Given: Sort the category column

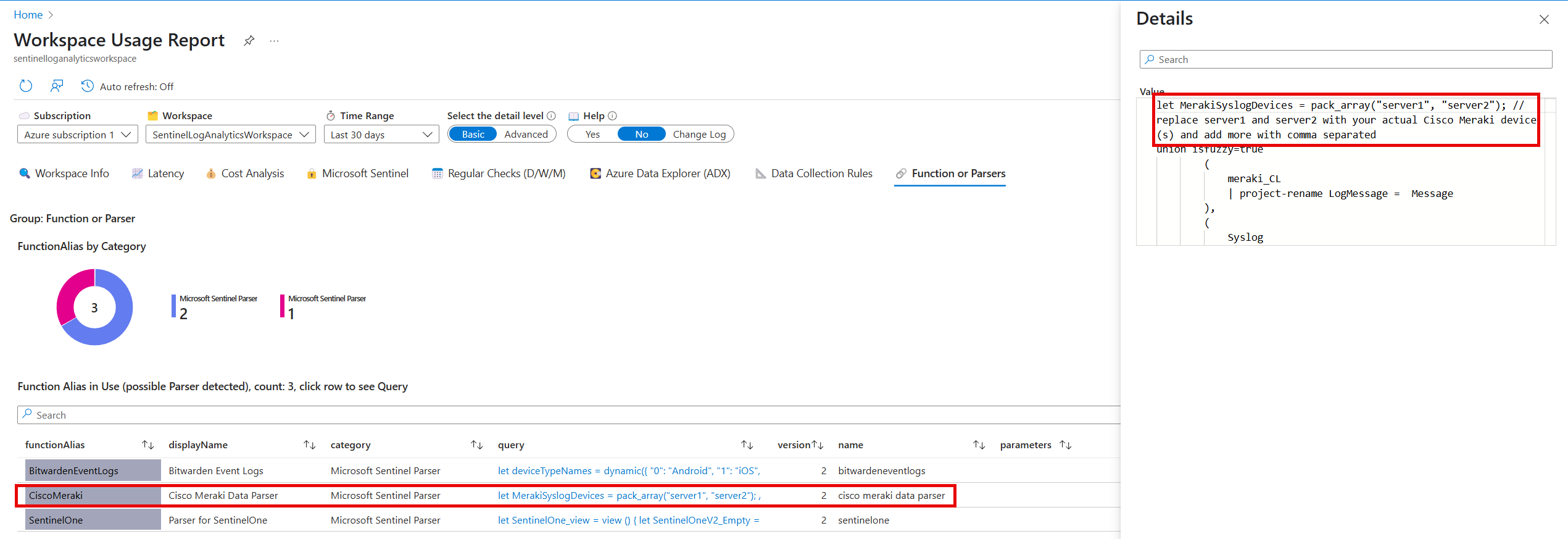Looking at the screenshot, I should click(476, 445).
